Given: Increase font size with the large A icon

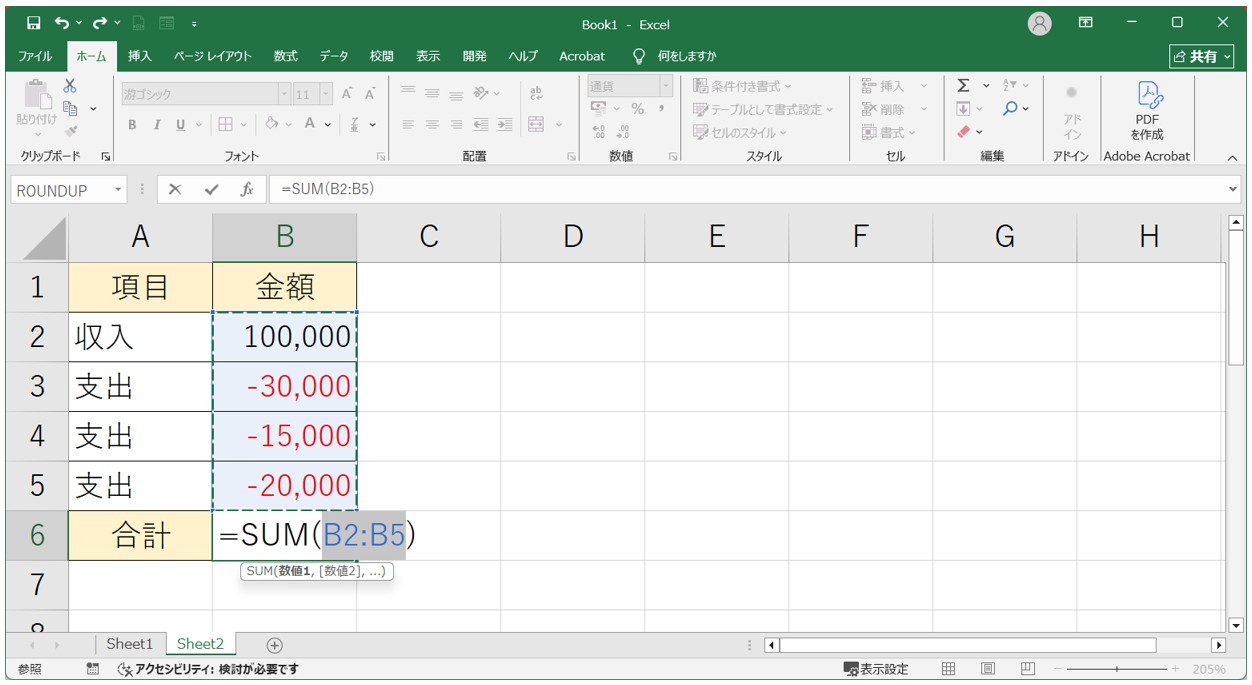Looking at the screenshot, I should pos(347,94).
